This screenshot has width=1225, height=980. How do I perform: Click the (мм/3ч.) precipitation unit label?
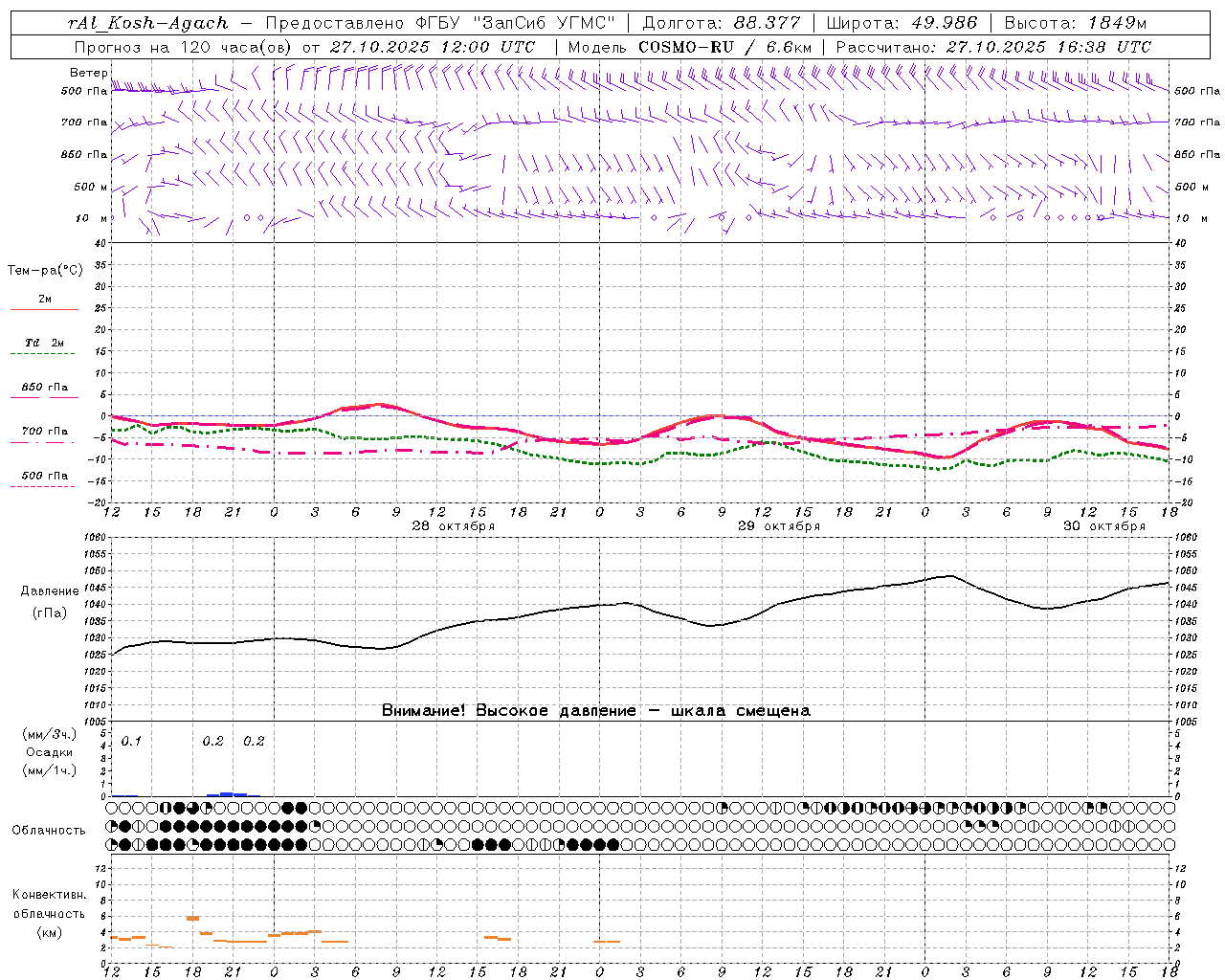point(49,734)
